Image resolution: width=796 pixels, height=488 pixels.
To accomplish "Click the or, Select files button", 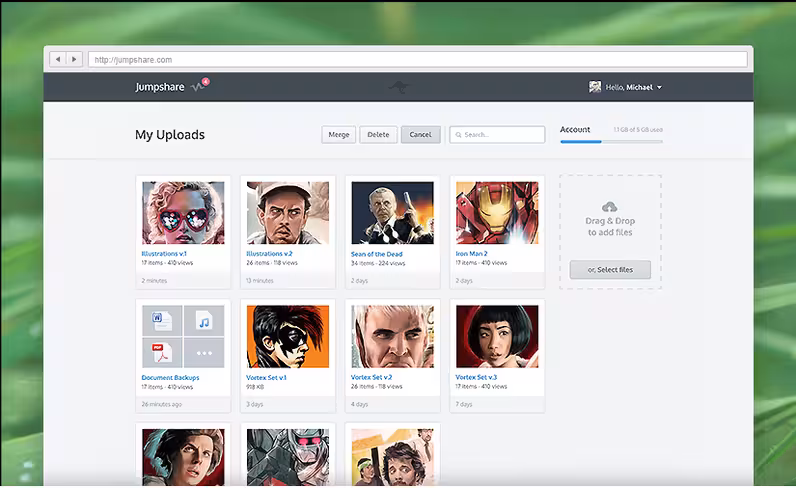I will [x=610, y=270].
